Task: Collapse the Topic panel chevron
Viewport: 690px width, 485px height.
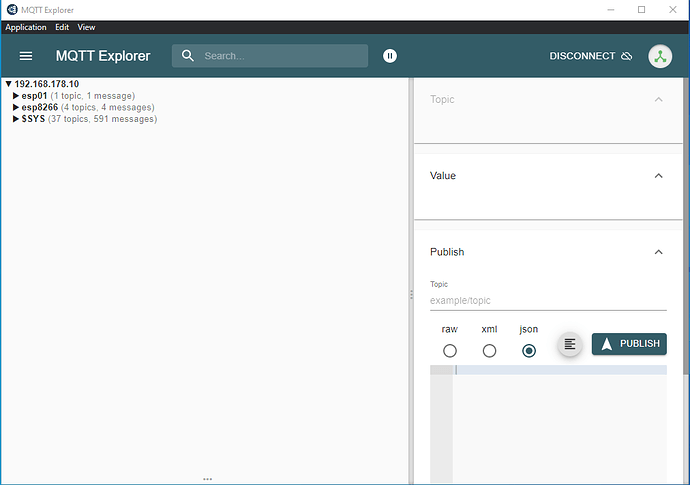Action: click(658, 99)
